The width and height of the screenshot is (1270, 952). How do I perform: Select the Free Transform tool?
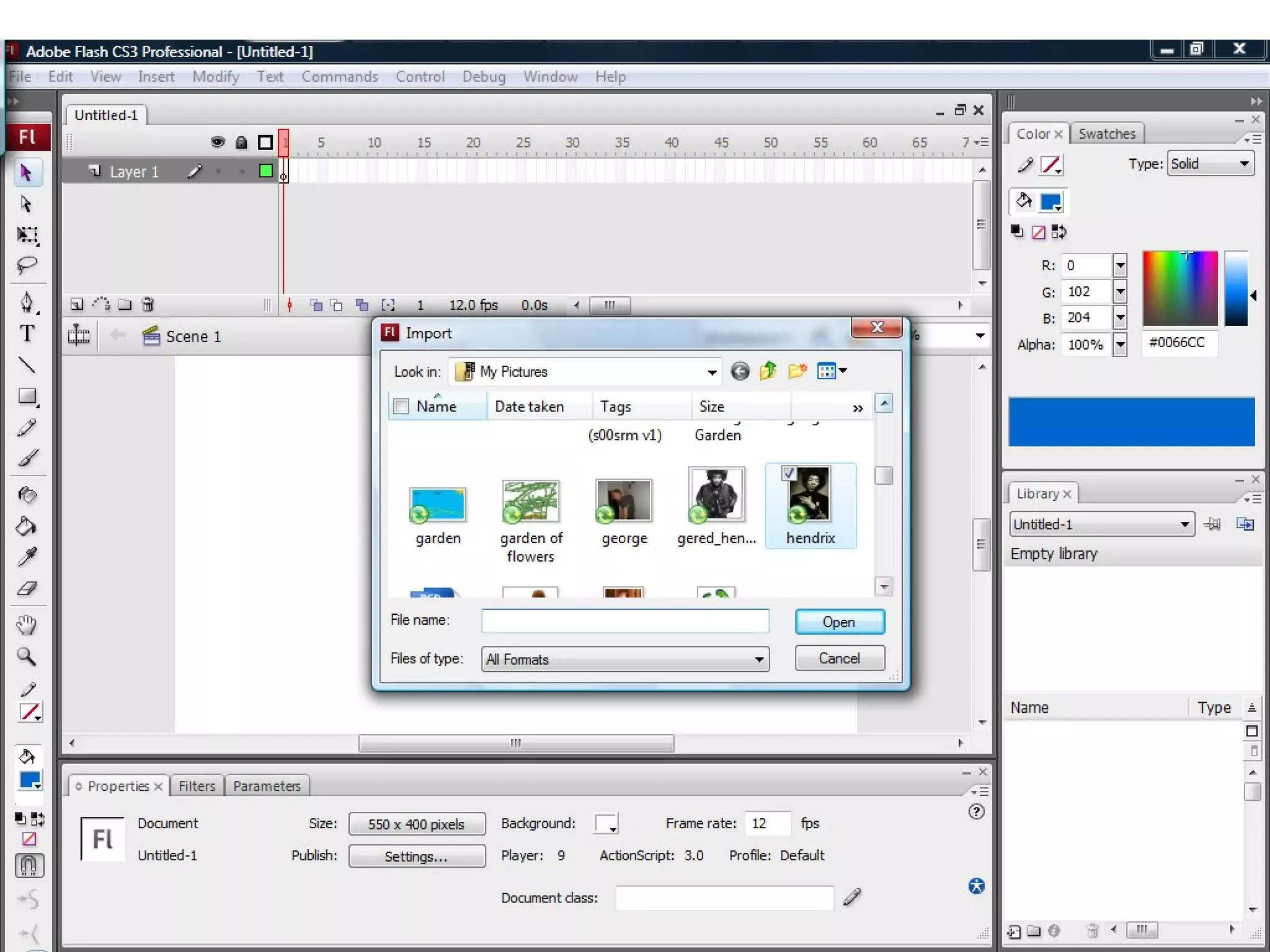[x=27, y=235]
